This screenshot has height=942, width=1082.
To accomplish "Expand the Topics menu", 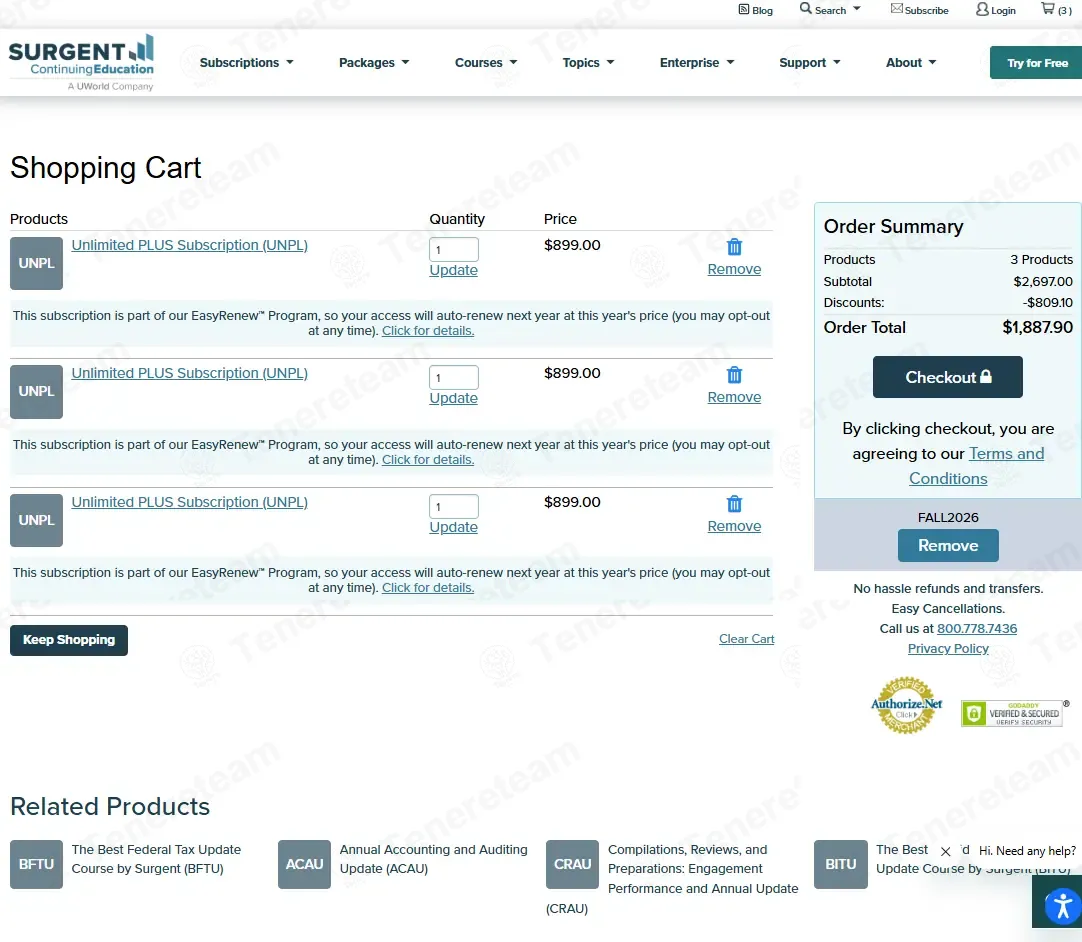I will (588, 63).
